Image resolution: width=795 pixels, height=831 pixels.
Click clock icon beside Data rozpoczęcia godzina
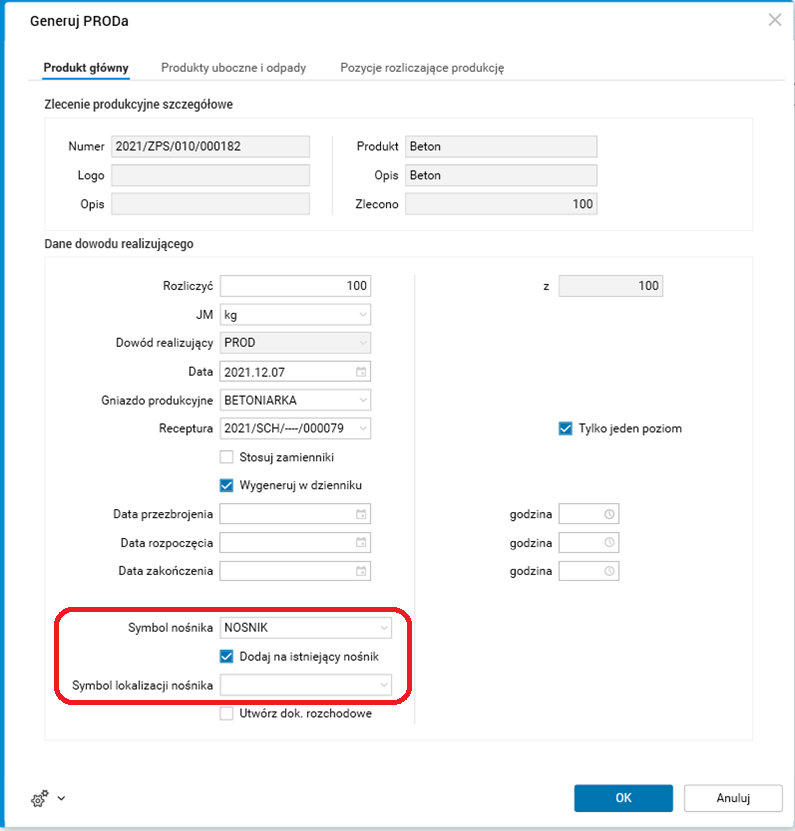pyautogui.click(x=608, y=543)
